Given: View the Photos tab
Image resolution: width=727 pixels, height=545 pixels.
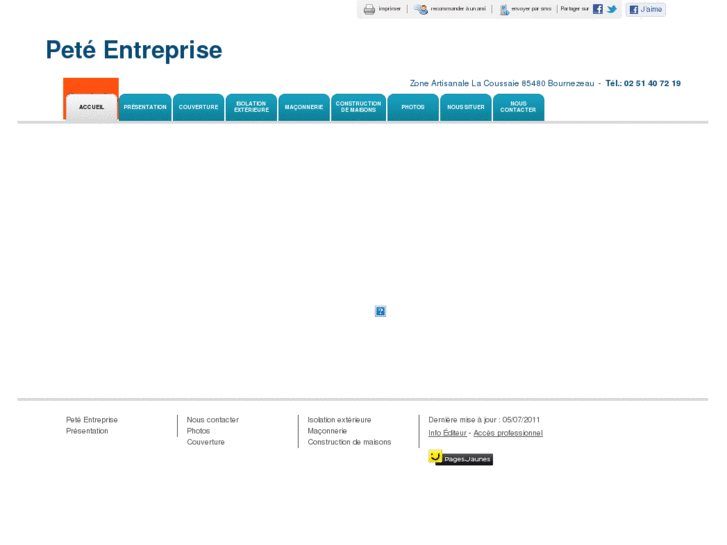Looking at the screenshot, I should (413, 107).
